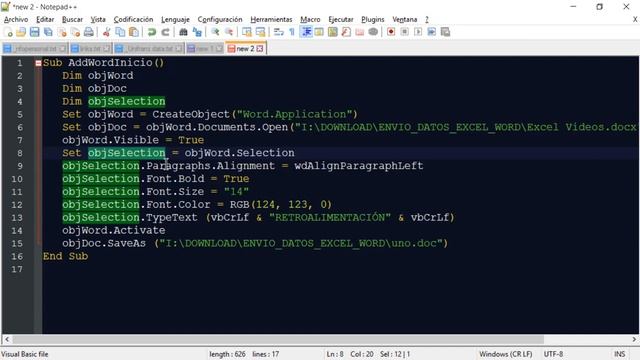
Task: Zoom out with the magnifier minus icon
Action: click(229, 32)
